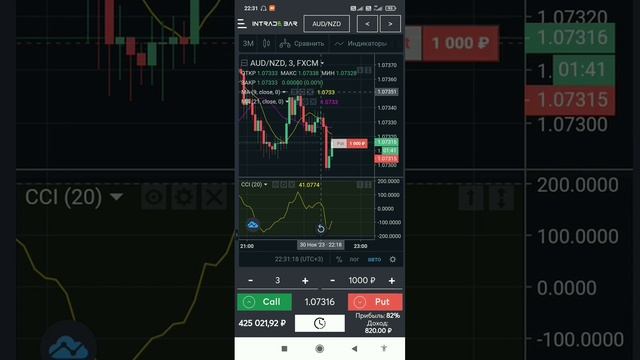Open Android recent apps via the square button
Image resolution: width=640 pixels, height=360 pixels.
point(284,349)
